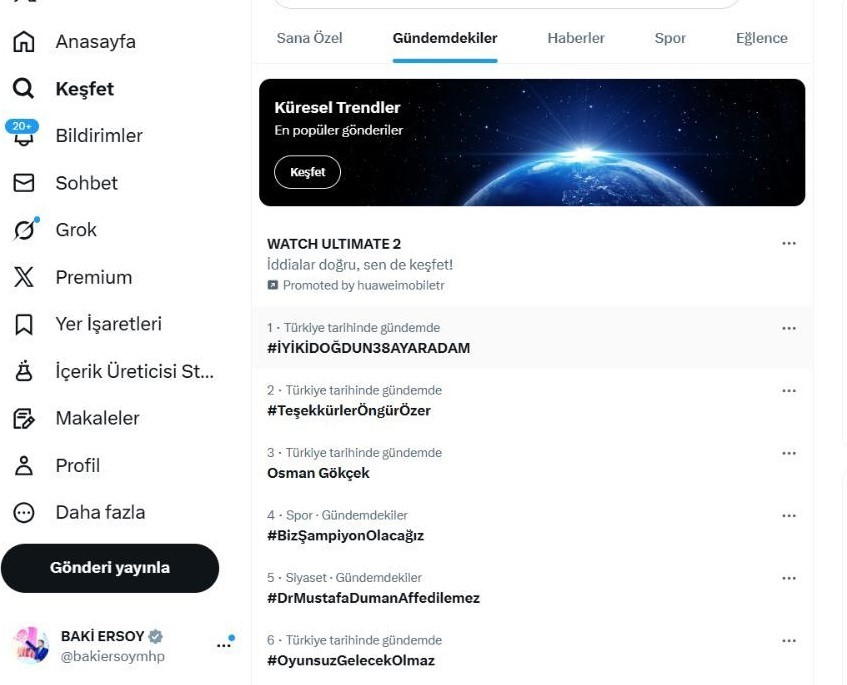Open Sohbet envelope icon
Viewport: 847px width, 685px height.
coord(23,183)
